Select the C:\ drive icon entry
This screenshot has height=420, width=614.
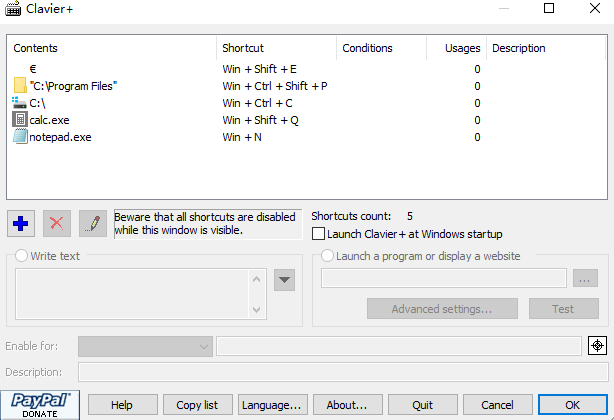click(20, 103)
